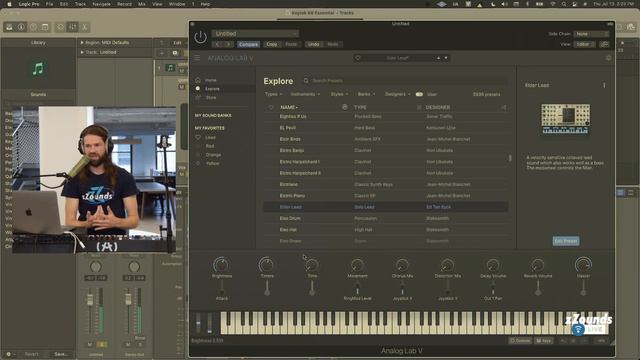Open the View Editor dropdown
The image size is (640, 360).
(584, 44)
